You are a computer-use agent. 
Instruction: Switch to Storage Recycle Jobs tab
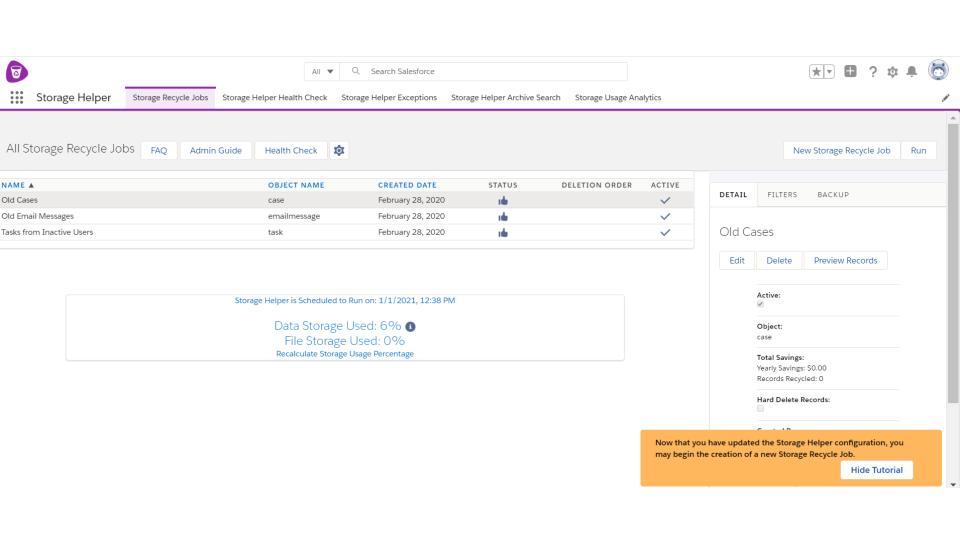tap(170, 97)
